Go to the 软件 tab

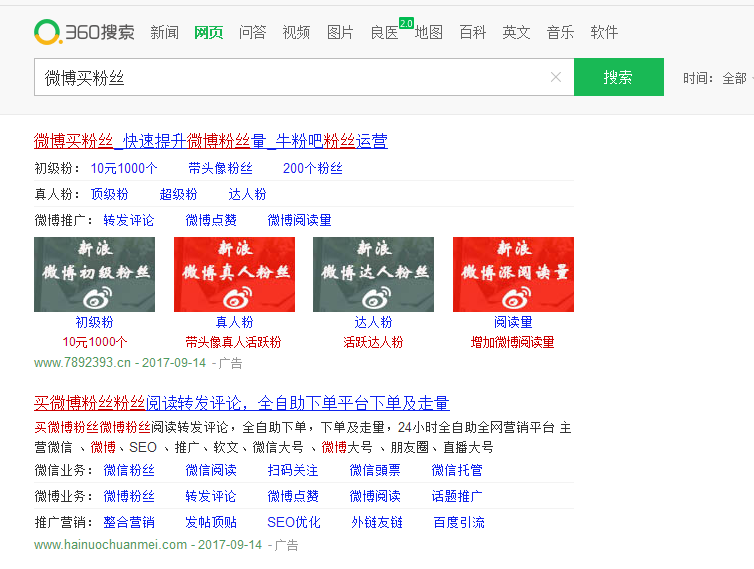click(604, 32)
